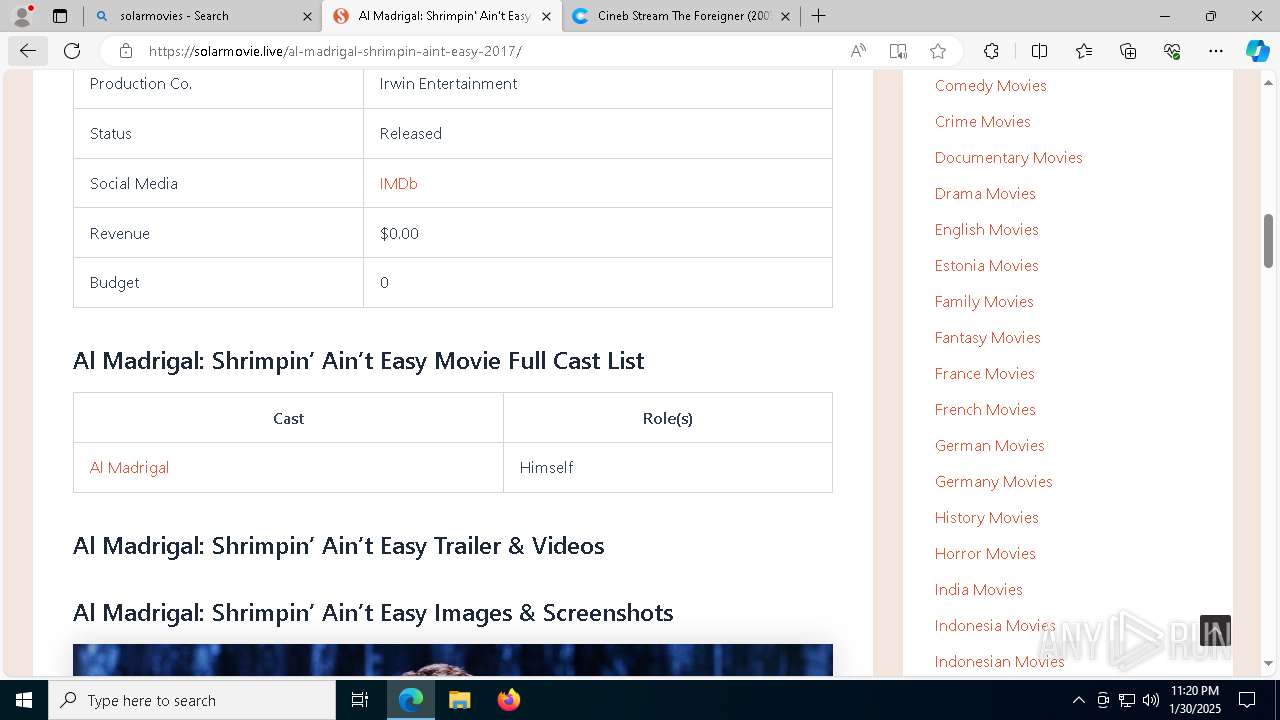Image resolution: width=1280 pixels, height=720 pixels.
Task: Open the notification center icon
Action: point(1247,700)
